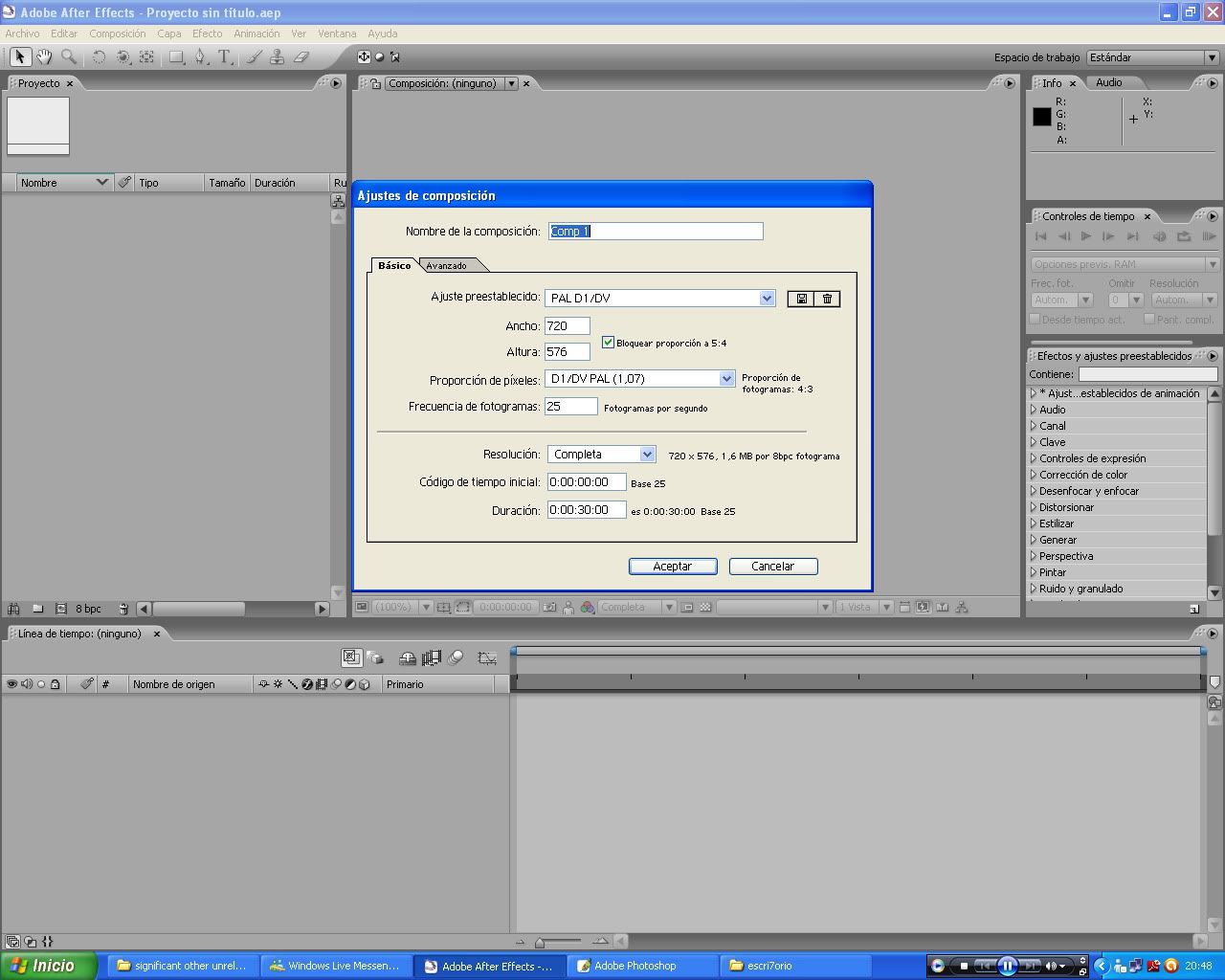The height and width of the screenshot is (980, 1225).
Task: Select the Rotation tool
Action: pyautogui.click(x=99, y=57)
